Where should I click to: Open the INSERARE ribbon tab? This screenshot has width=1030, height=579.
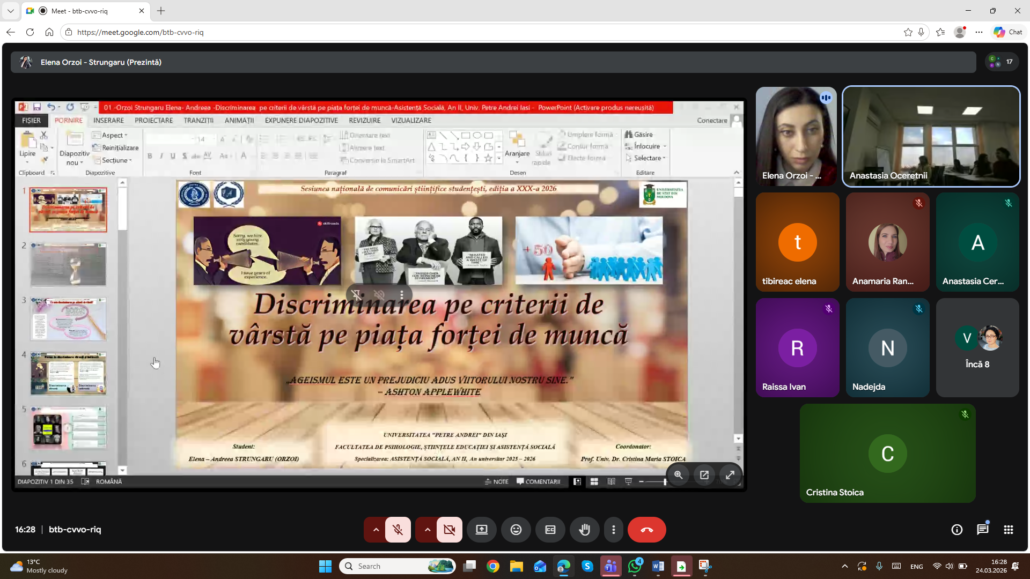(x=108, y=120)
